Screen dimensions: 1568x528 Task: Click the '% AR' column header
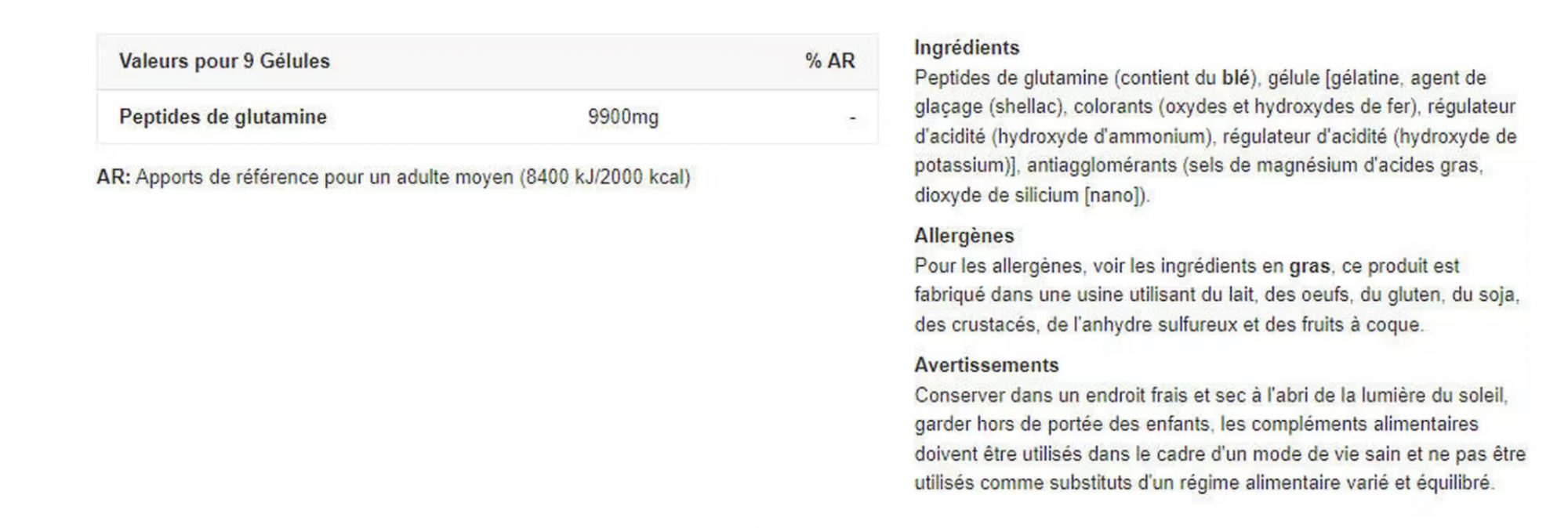(829, 61)
